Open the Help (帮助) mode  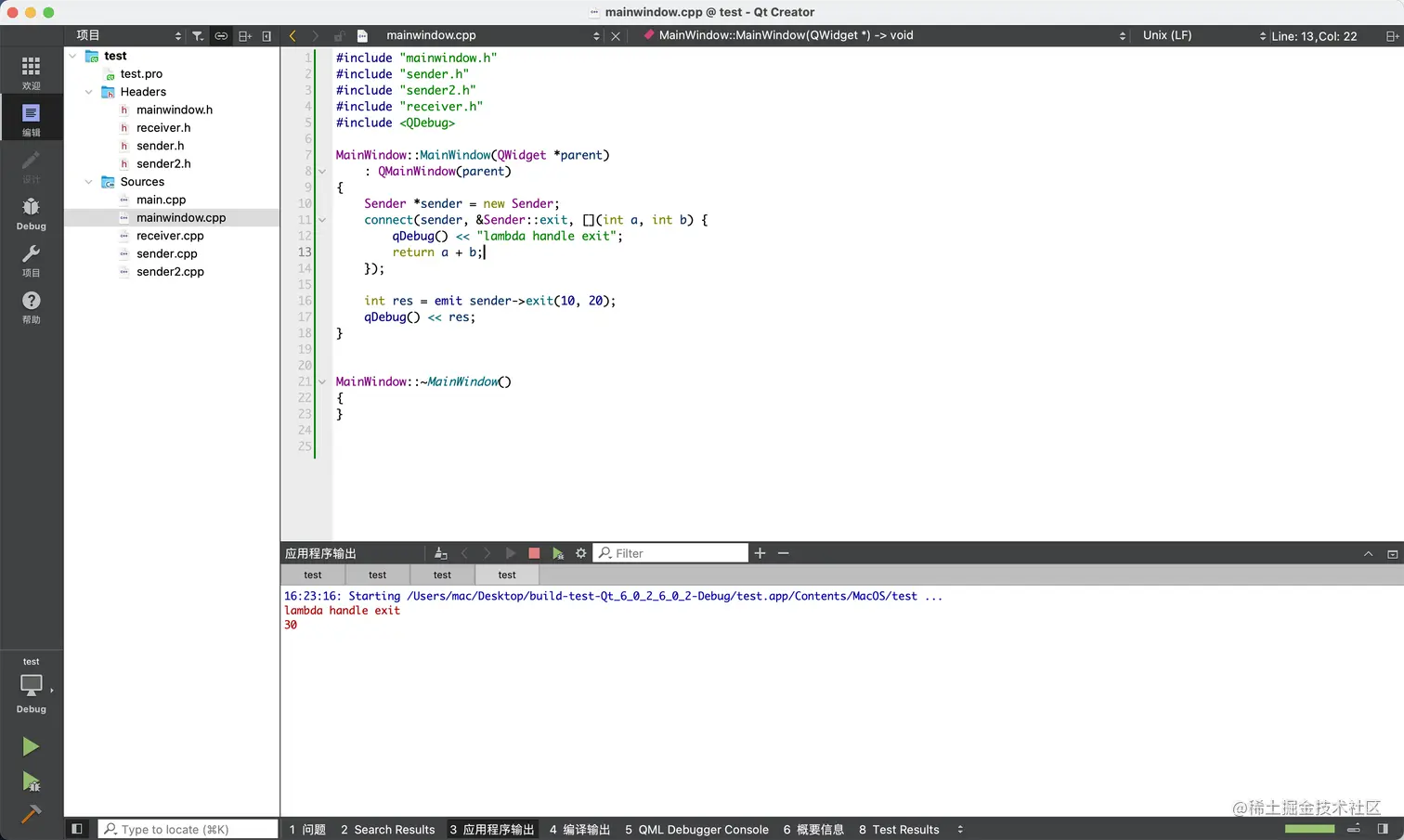pyautogui.click(x=31, y=307)
